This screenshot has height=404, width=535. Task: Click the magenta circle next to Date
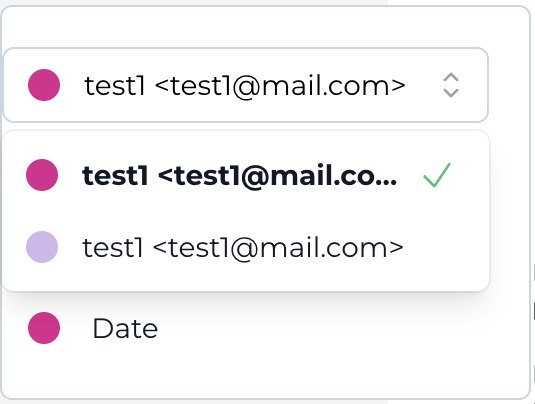[44, 328]
